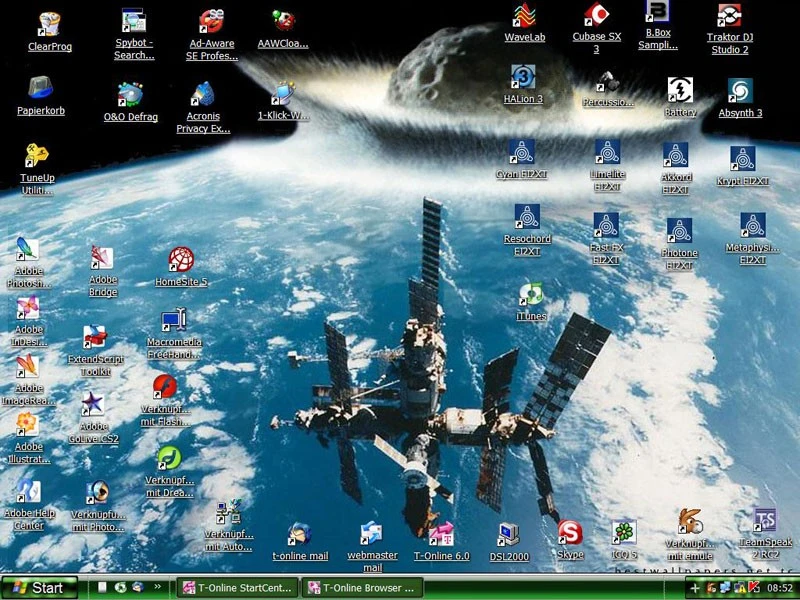The width and height of the screenshot is (800, 600).
Task: Select the HALion 3 shortcut
Action: [x=523, y=78]
